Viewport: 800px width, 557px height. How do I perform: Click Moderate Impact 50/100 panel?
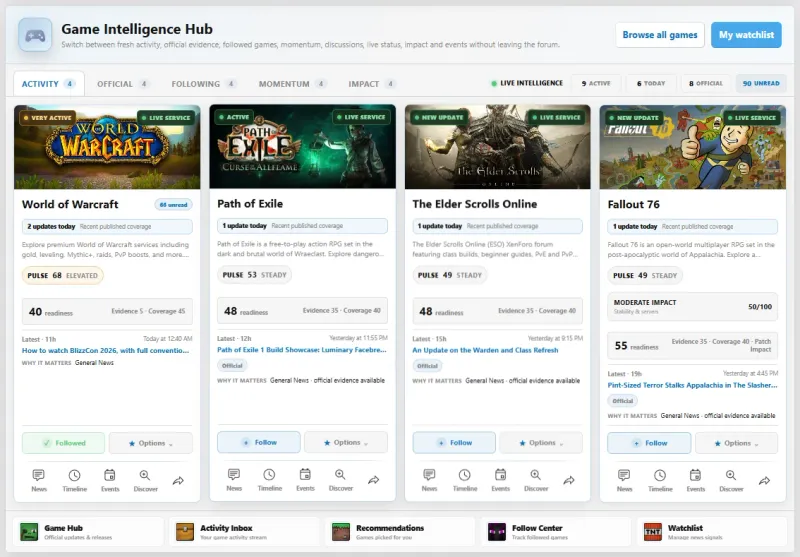692,307
